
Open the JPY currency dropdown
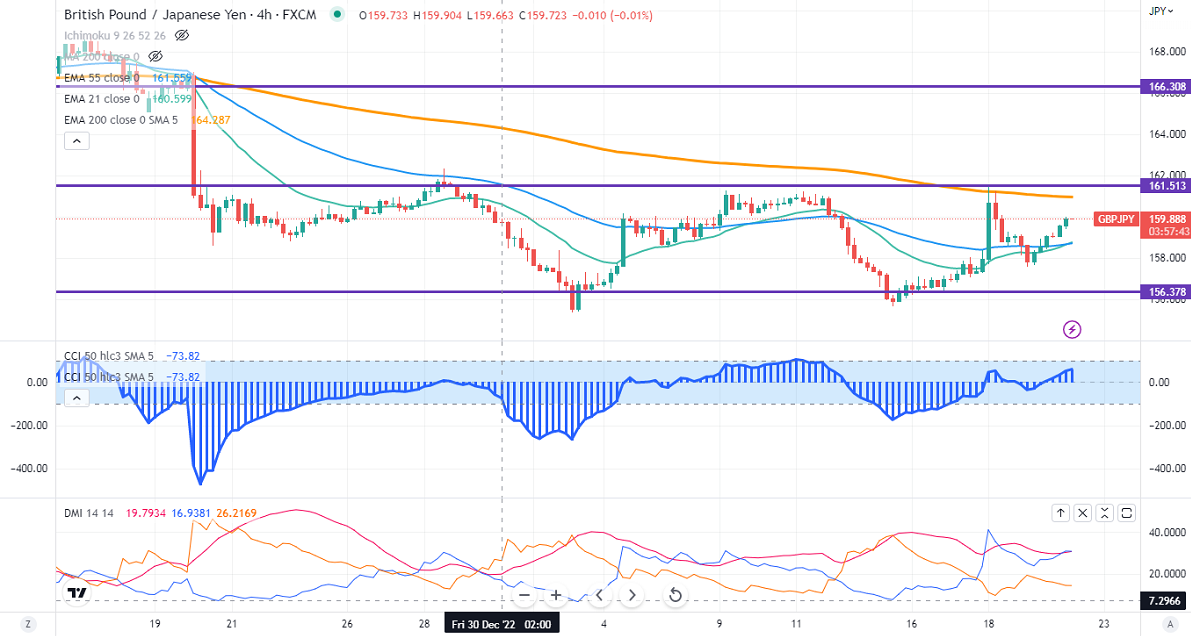point(1159,11)
